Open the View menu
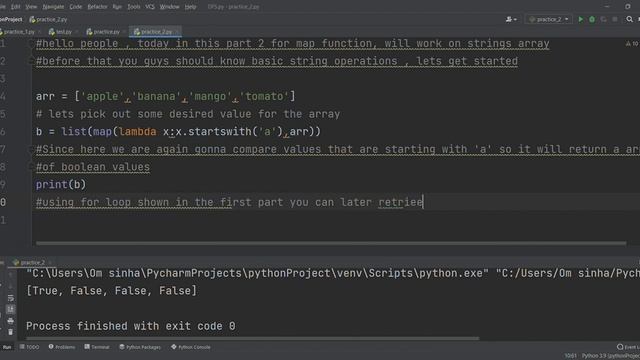Viewport: 640px width, 360px height. coord(31,7)
